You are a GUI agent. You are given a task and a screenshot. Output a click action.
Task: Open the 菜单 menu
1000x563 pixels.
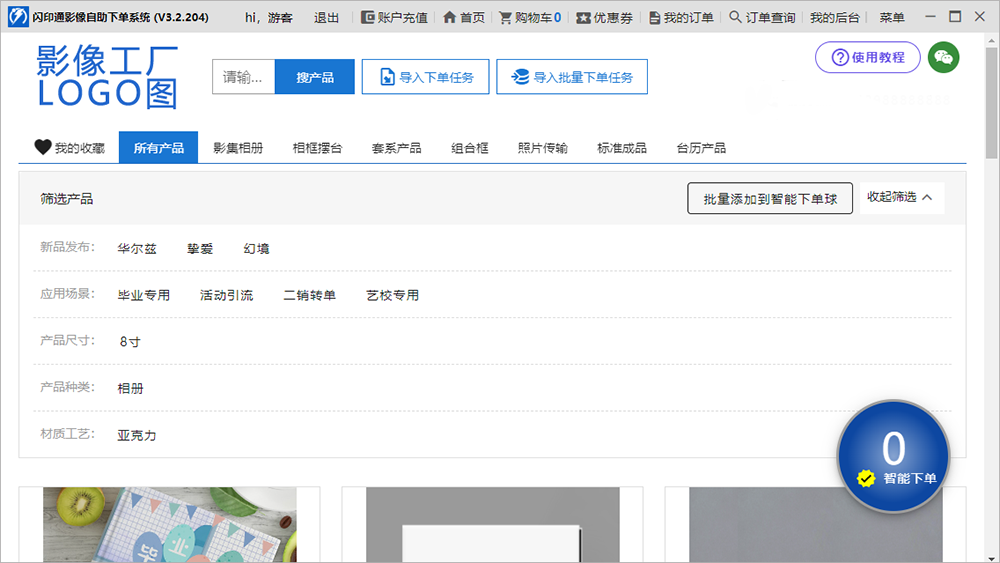[892, 18]
